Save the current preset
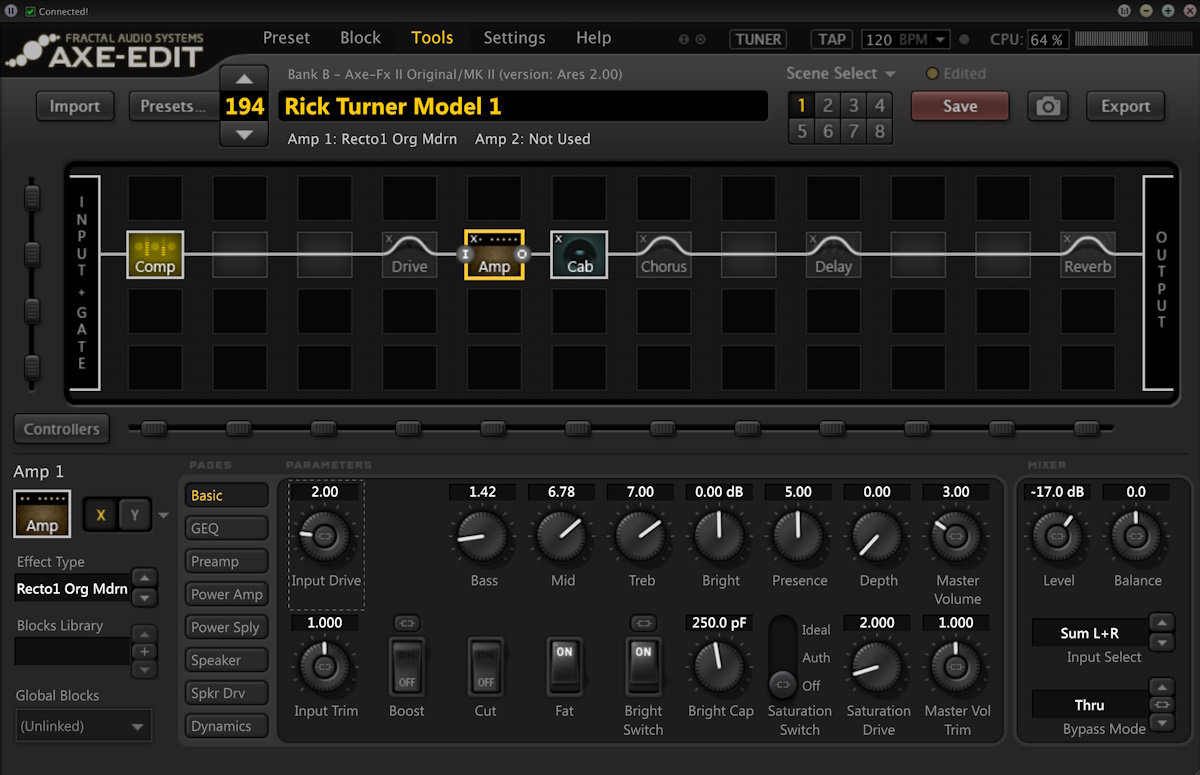The width and height of the screenshot is (1200, 775). pyautogui.click(x=960, y=106)
